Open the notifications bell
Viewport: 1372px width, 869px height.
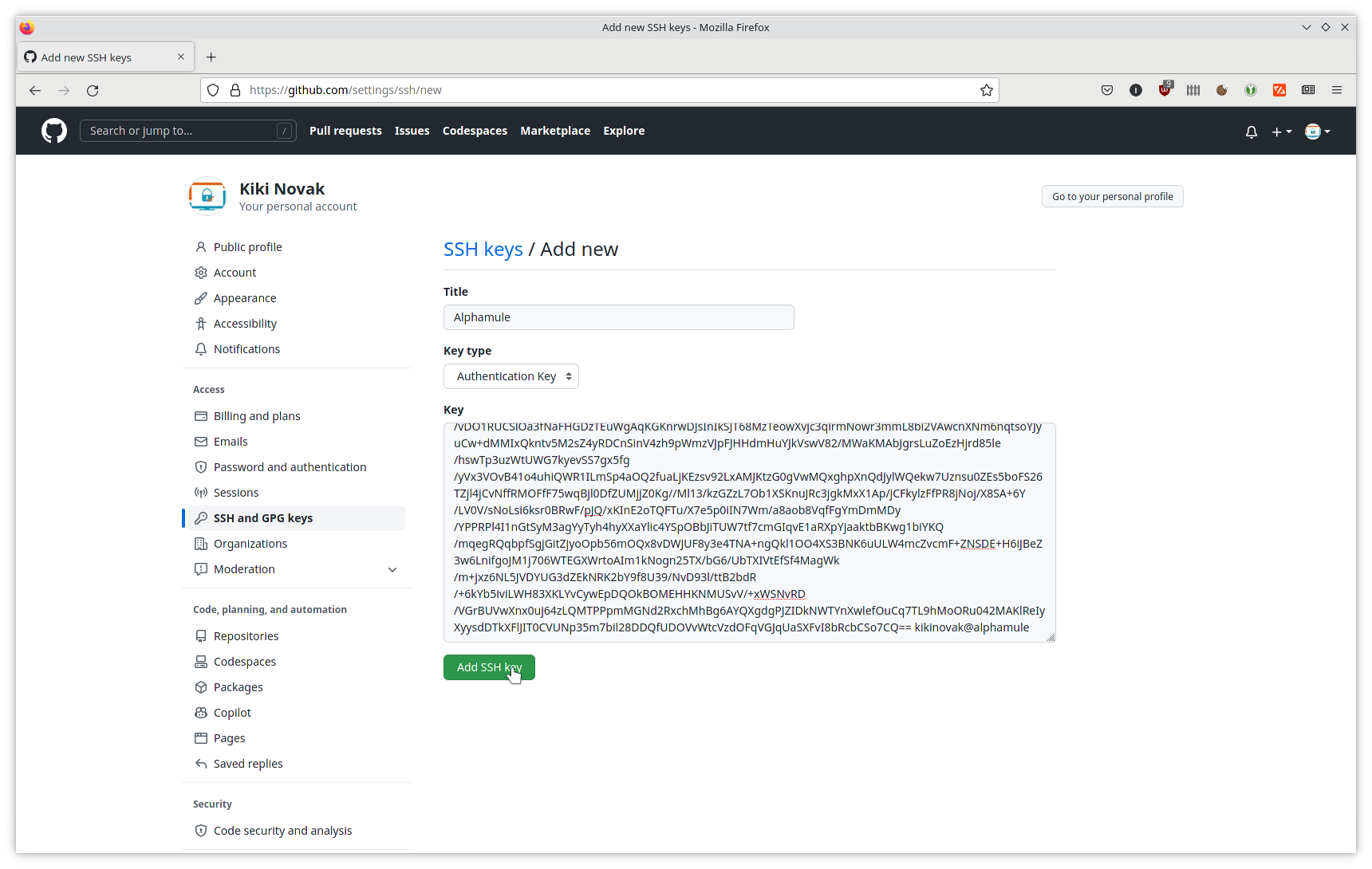click(x=1251, y=132)
